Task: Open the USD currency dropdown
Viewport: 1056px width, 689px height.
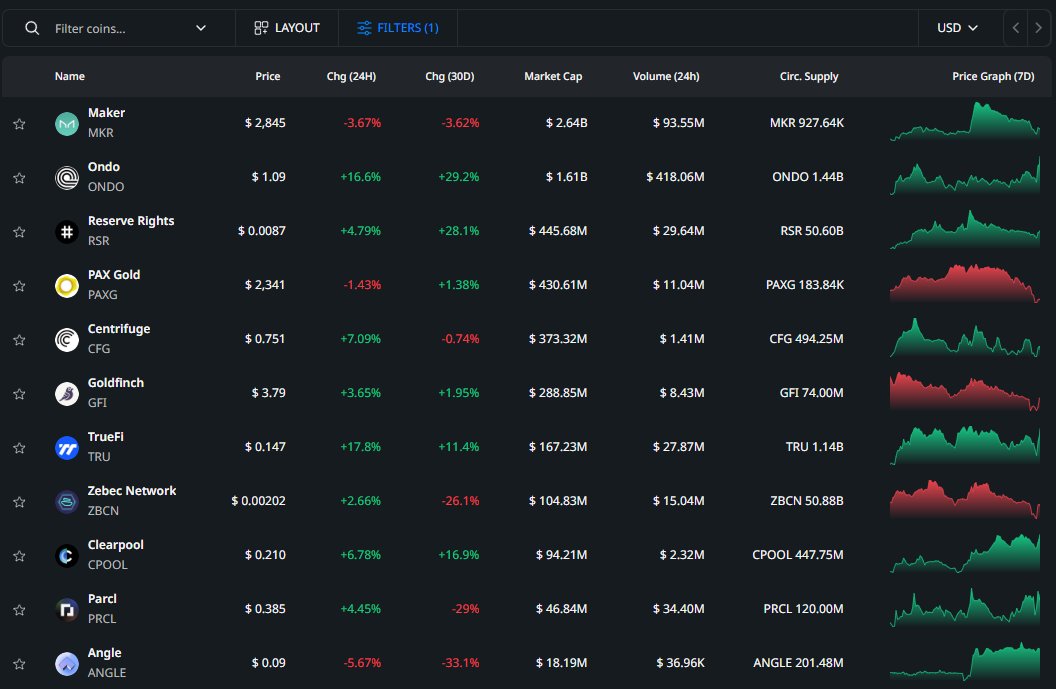Action: point(957,28)
